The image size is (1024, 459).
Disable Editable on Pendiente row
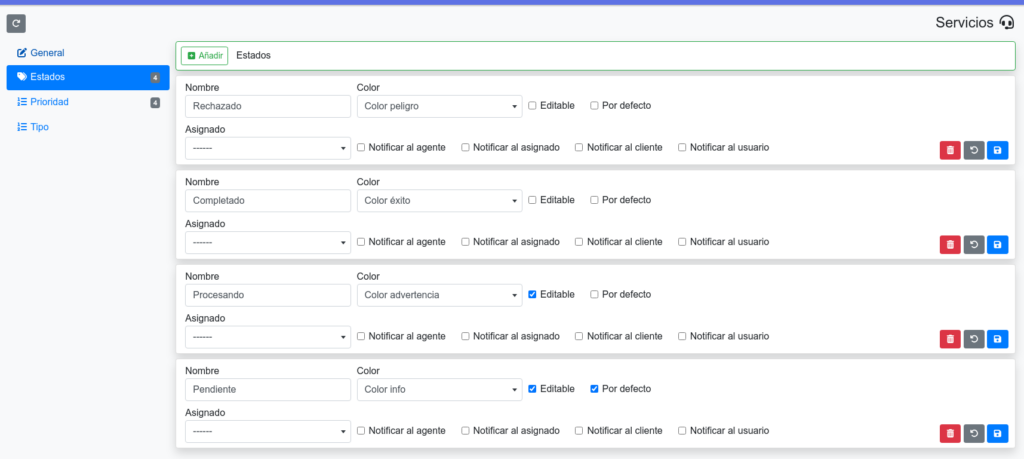click(x=532, y=389)
